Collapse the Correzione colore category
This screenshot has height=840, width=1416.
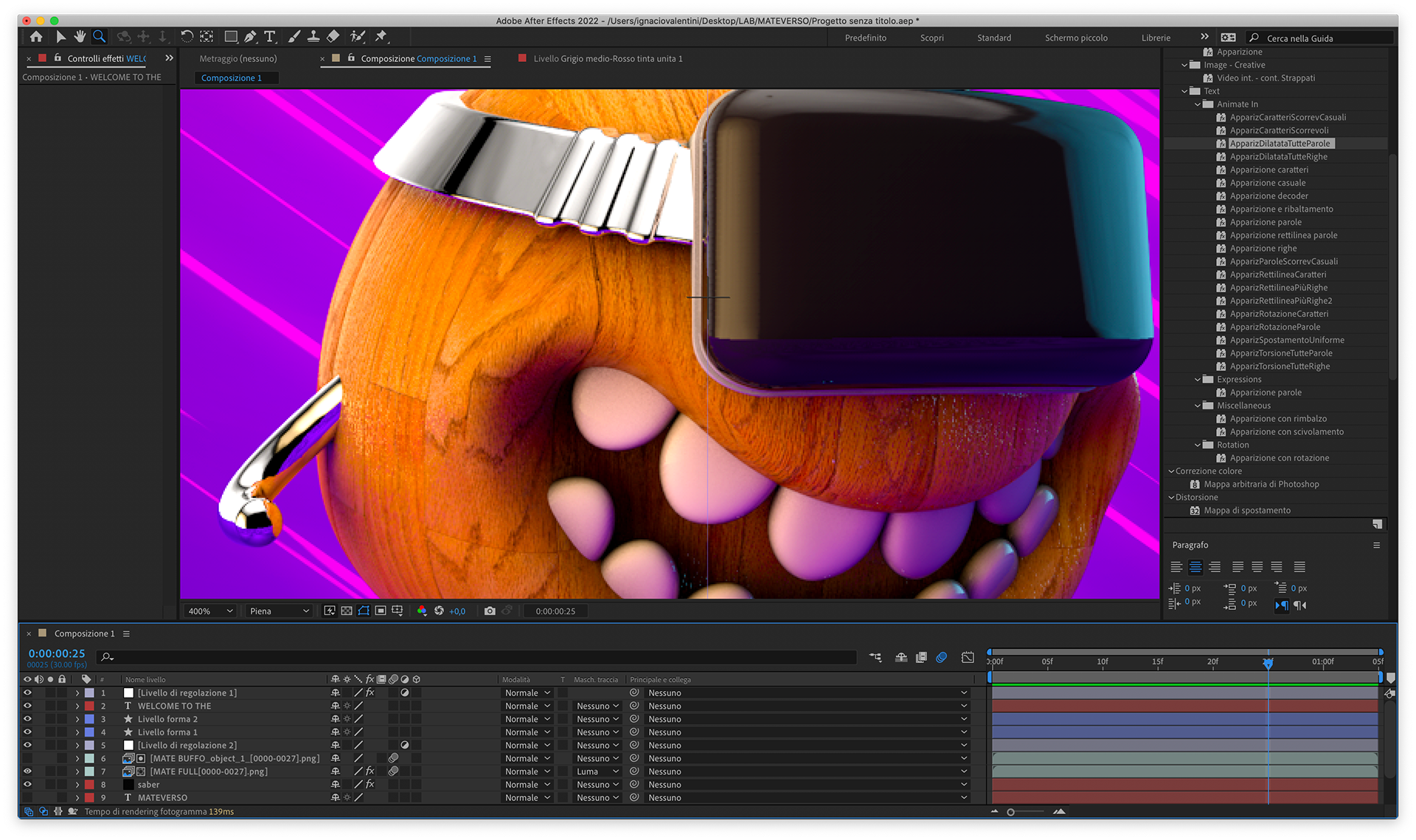pos(1170,471)
